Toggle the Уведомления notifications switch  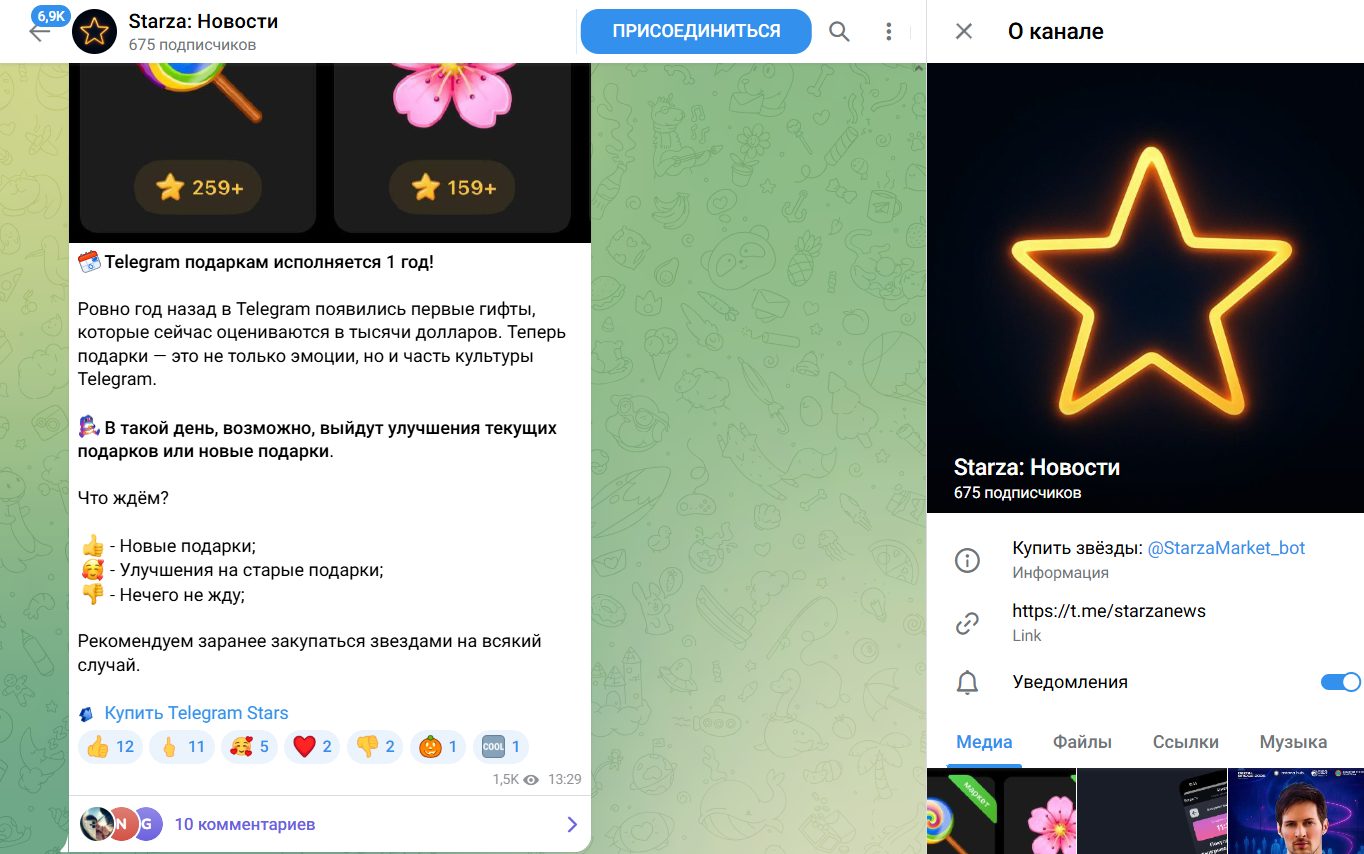[x=1340, y=682]
